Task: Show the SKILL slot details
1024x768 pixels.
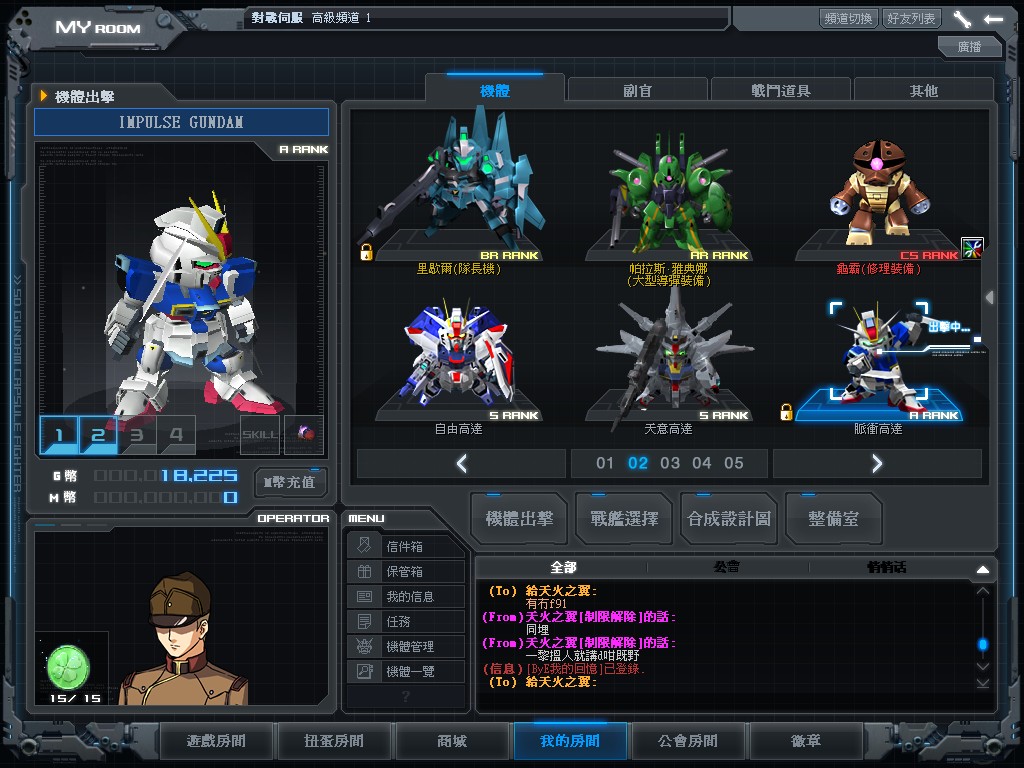Action: (259, 434)
